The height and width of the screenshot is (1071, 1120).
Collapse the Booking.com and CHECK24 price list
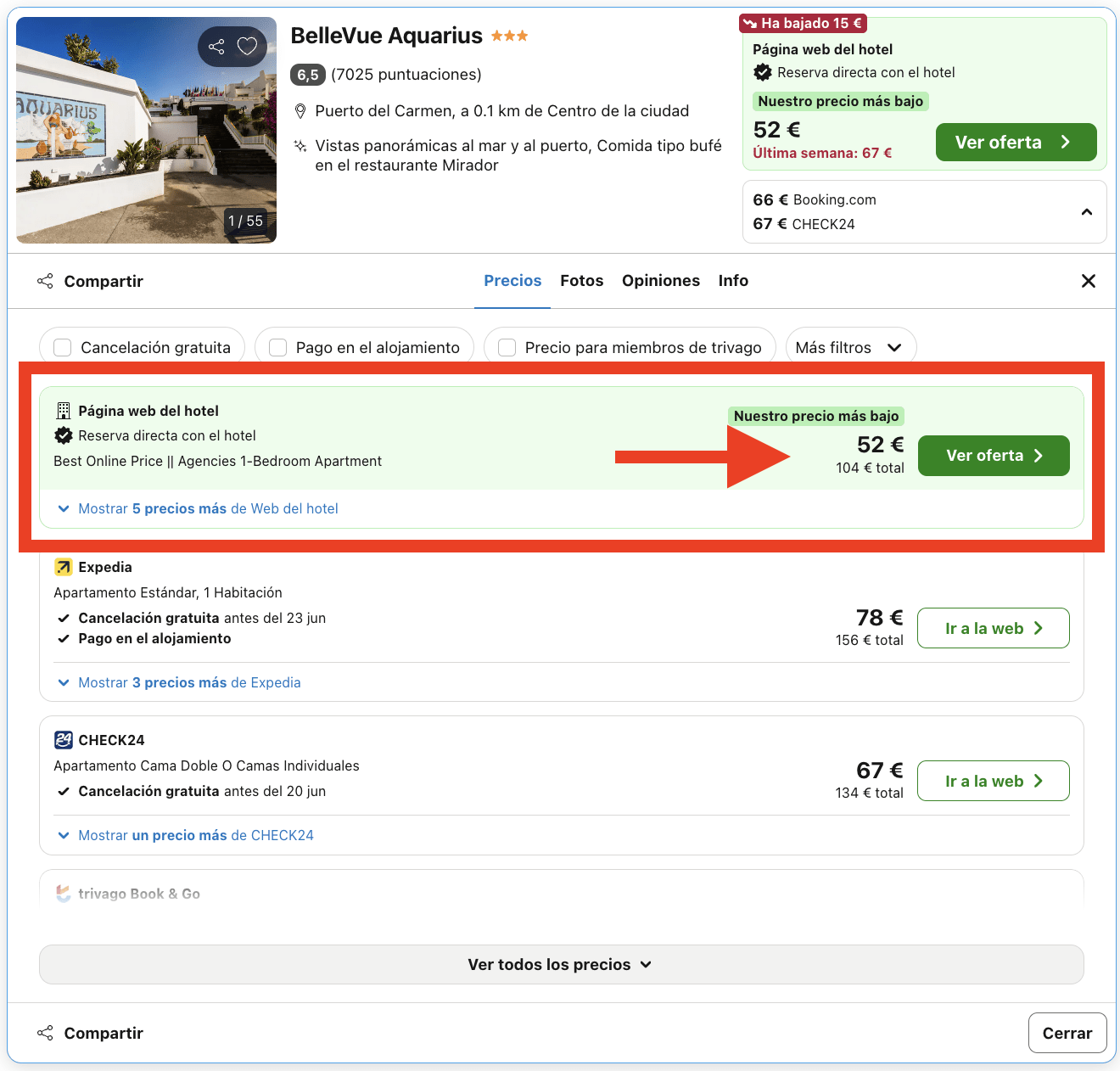coord(1086,212)
